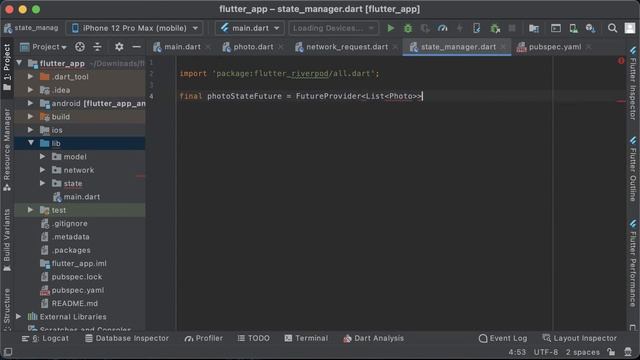The image size is (640, 360).
Task: Open TODO tool window
Action: tap(253, 338)
